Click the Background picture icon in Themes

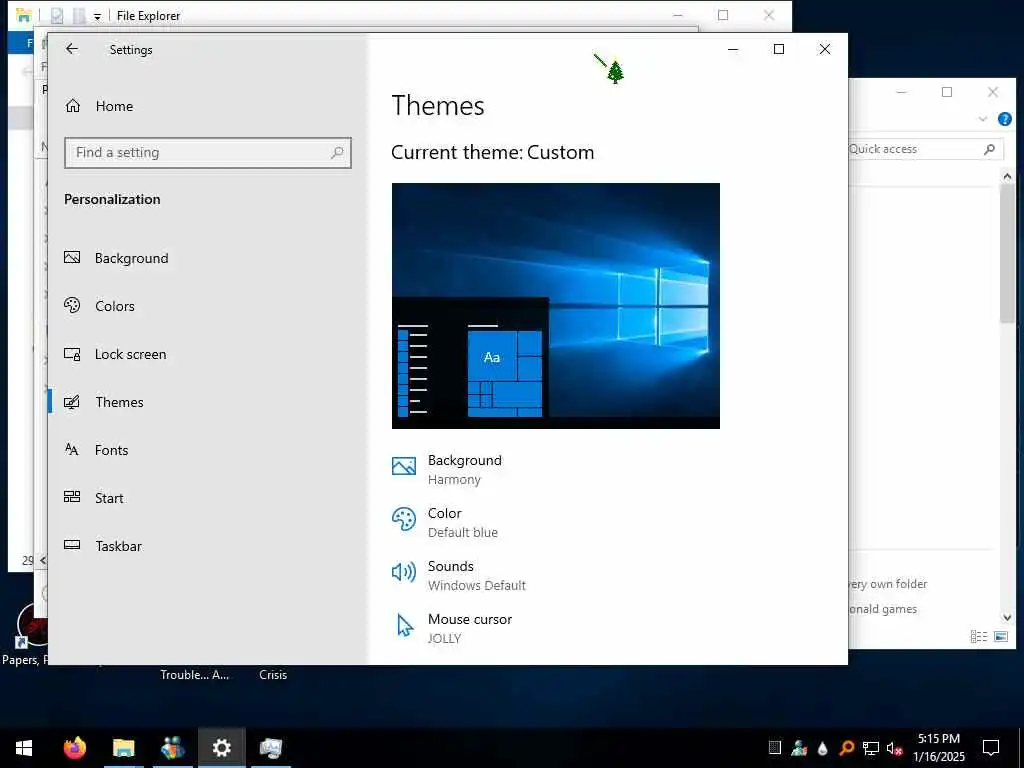[x=404, y=466]
